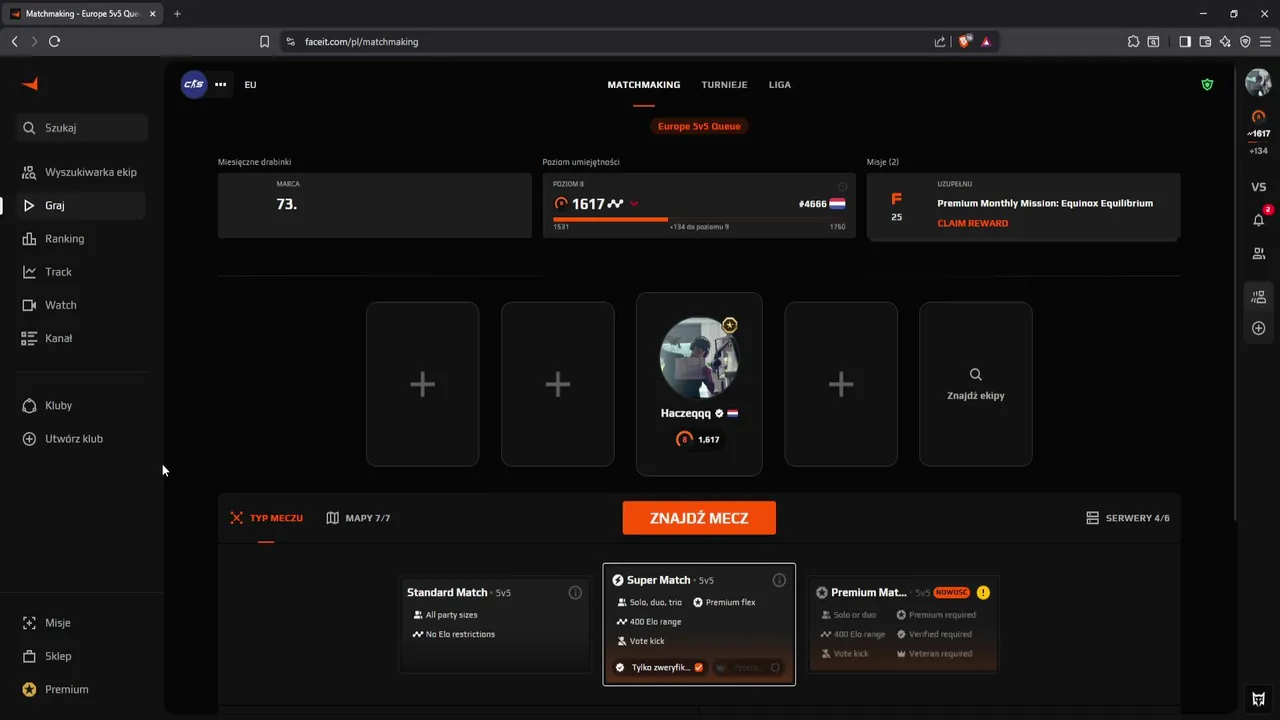Click info icon on Standard Match card
Viewport: 1280px width, 720px height.
click(575, 593)
